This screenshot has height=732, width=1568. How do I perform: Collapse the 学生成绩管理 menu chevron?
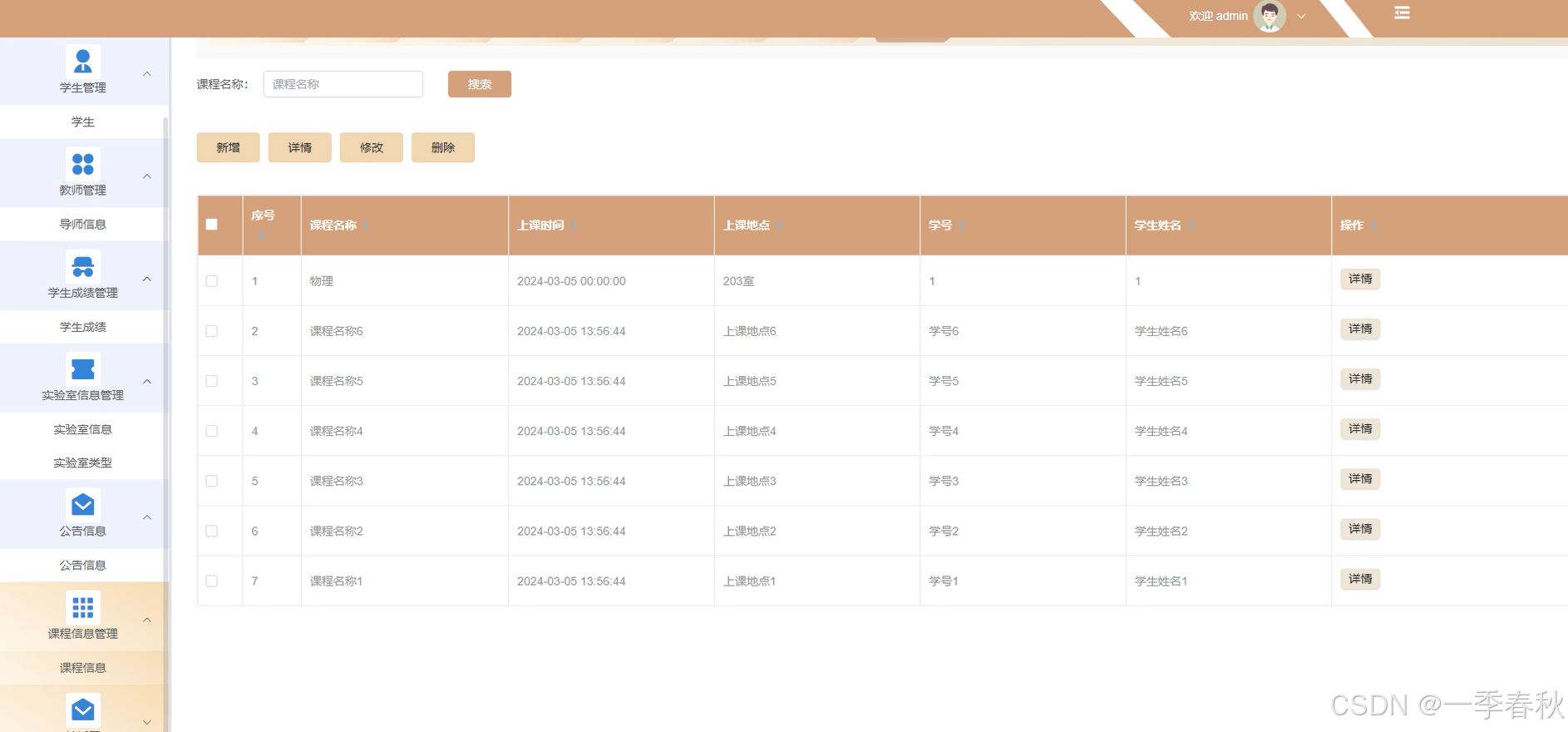147,279
